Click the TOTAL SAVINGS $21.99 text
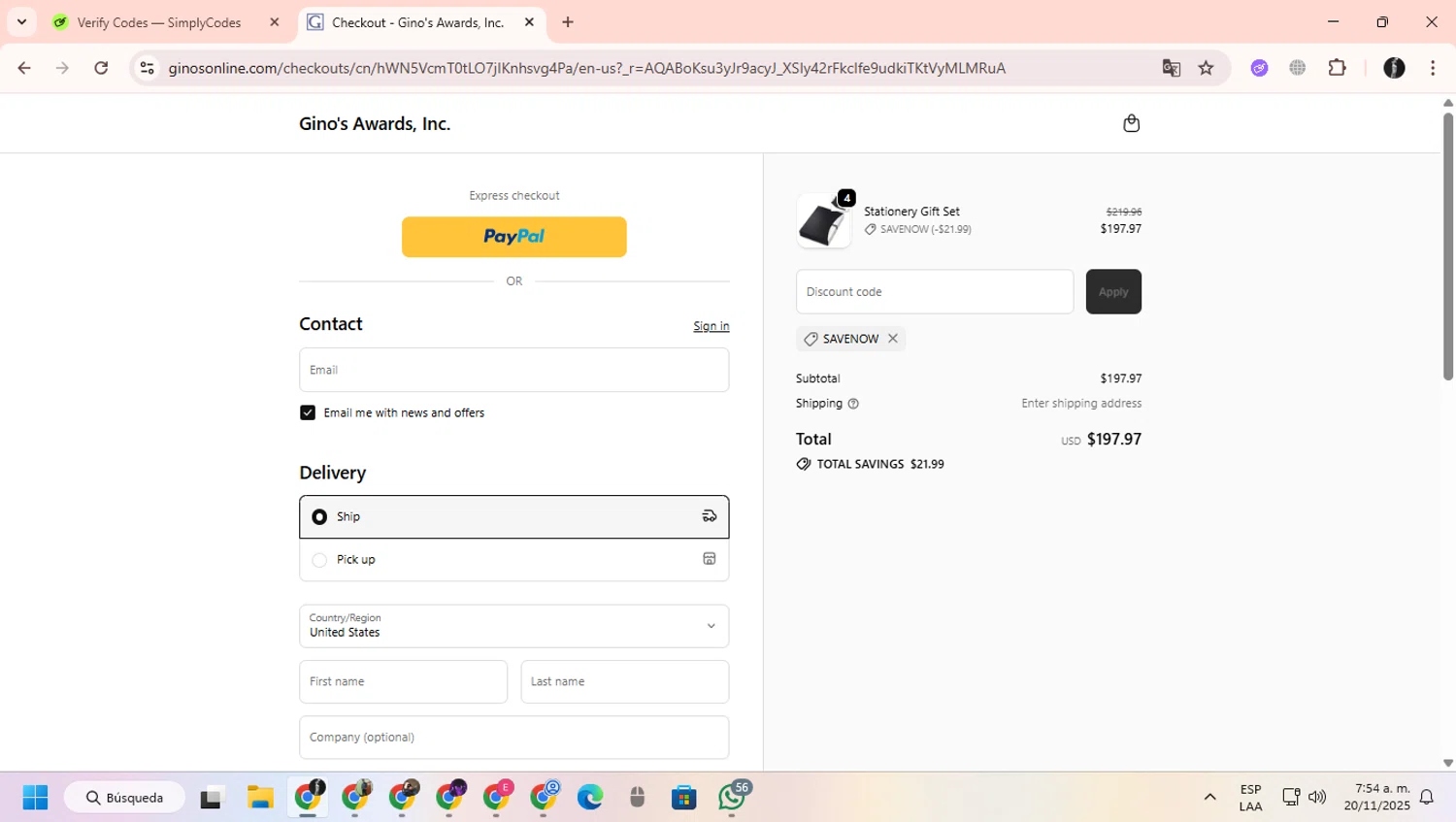Screen dimensions: 1456x822 click(880, 464)
